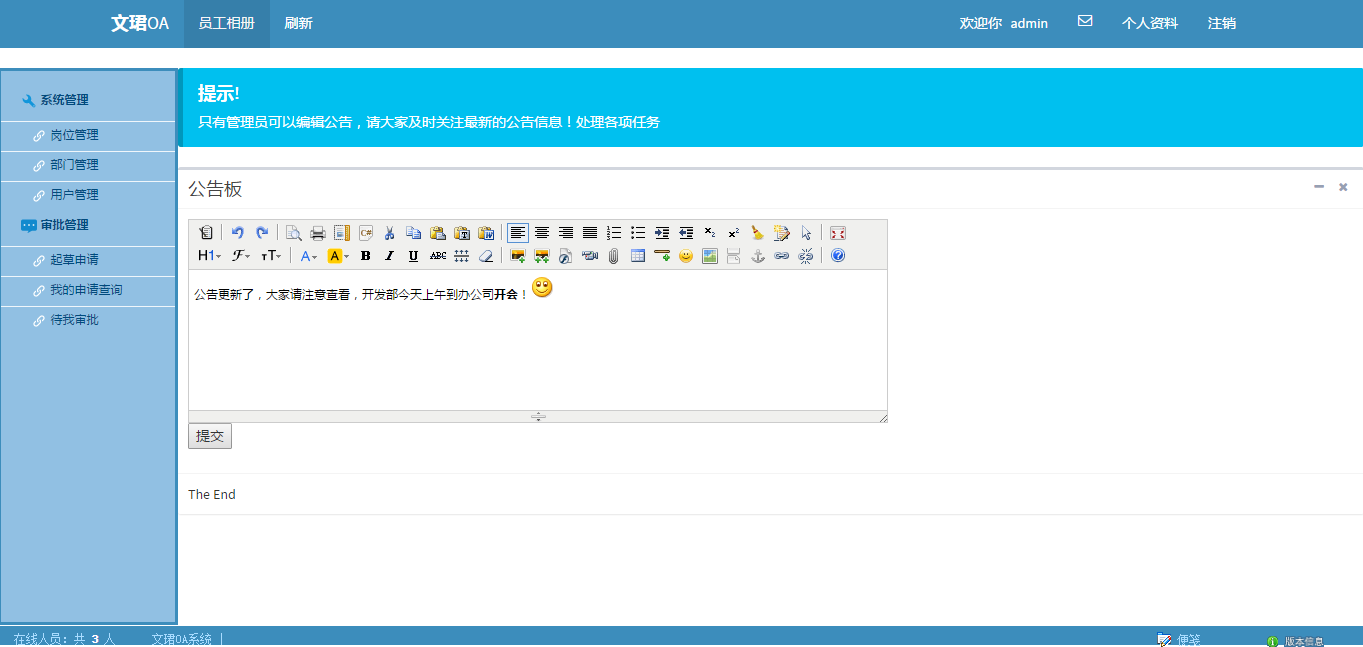This screenshot has height=647, width=1363.
Task: Click 刷新 in the top navigation
Action: tap(298, 23)
